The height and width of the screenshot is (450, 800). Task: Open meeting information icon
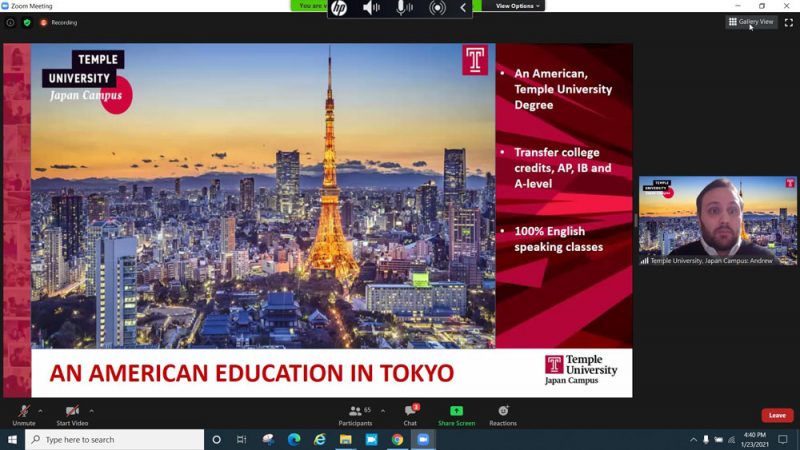[10, 22]
